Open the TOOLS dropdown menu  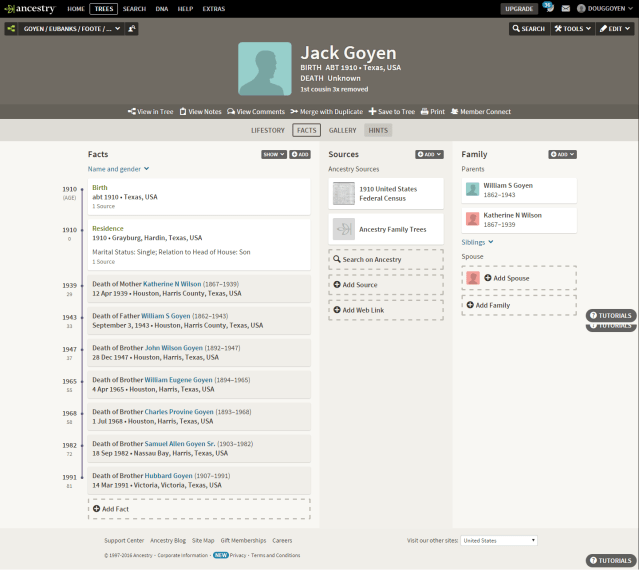click(x=573, y=29)
